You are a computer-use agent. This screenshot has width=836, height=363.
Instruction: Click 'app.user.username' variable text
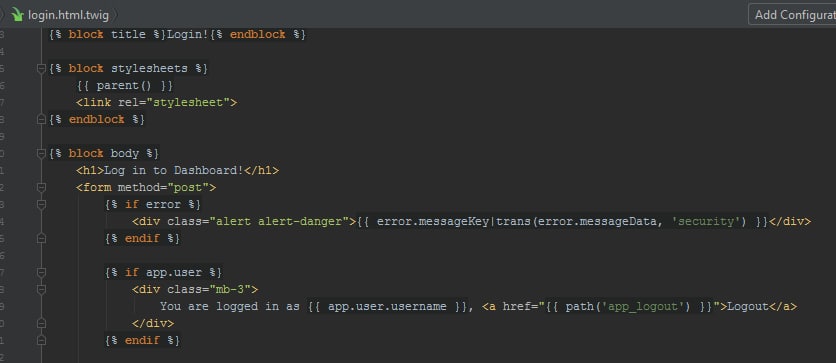(x=388, y=306)
